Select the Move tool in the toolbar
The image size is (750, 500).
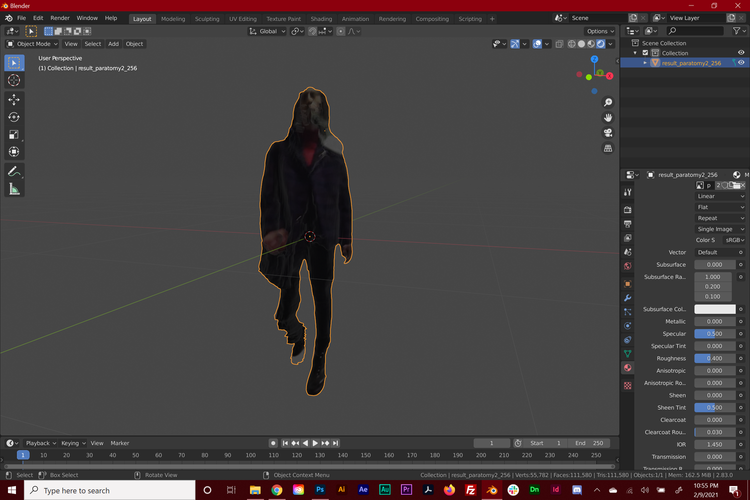[x=14, y=99]
